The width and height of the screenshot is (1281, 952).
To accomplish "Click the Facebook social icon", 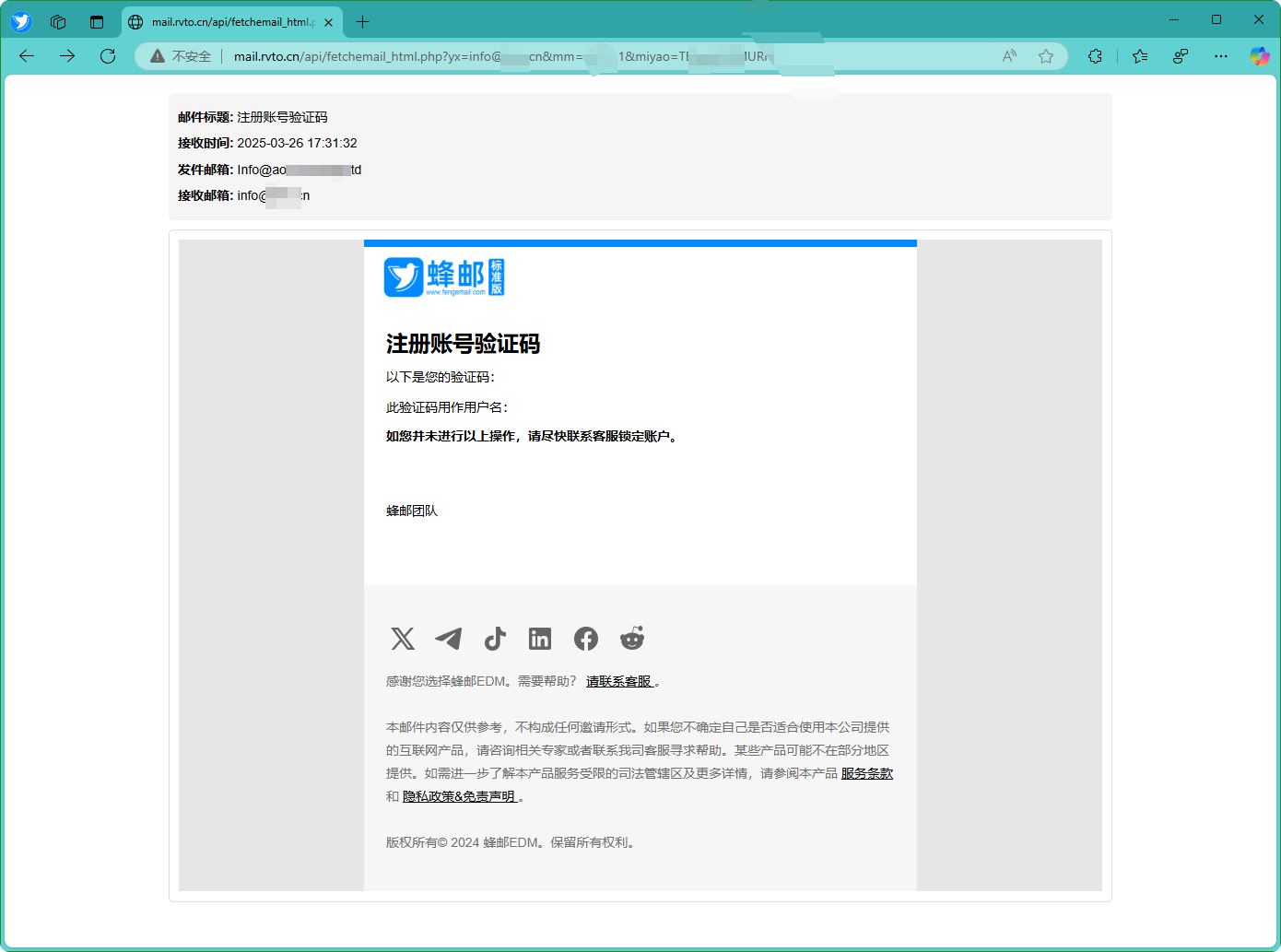I will (x=586, y=639).
